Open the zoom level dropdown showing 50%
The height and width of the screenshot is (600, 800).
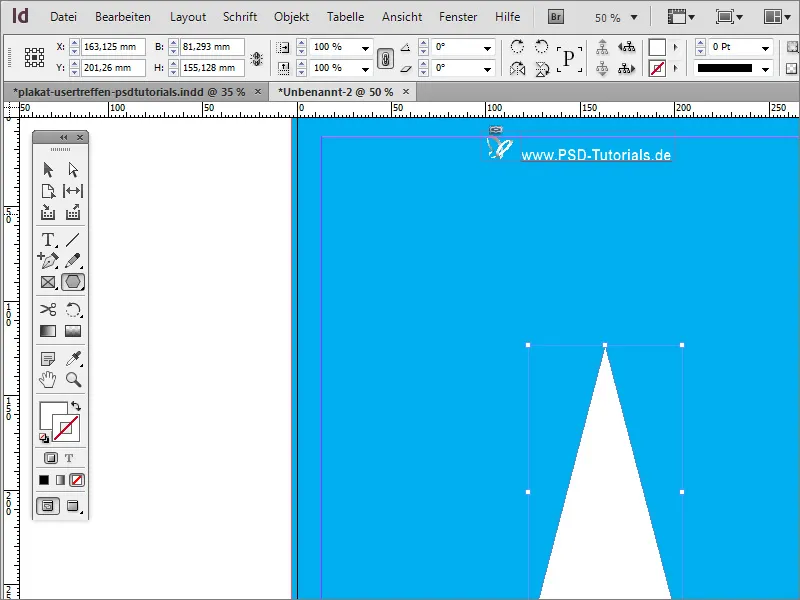pyautogui.click(x=632, y=16)
